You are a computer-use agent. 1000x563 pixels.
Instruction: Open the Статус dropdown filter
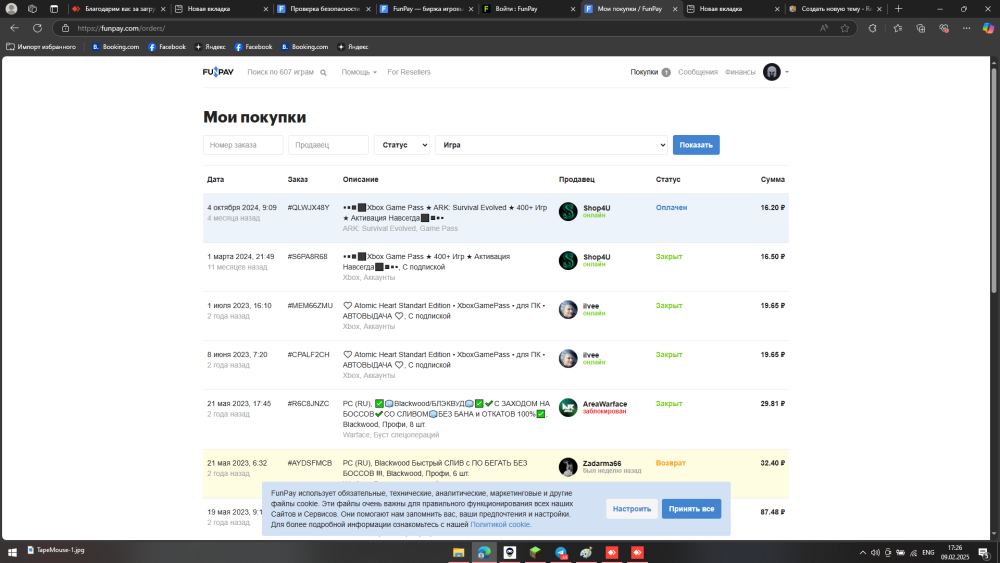402,145
